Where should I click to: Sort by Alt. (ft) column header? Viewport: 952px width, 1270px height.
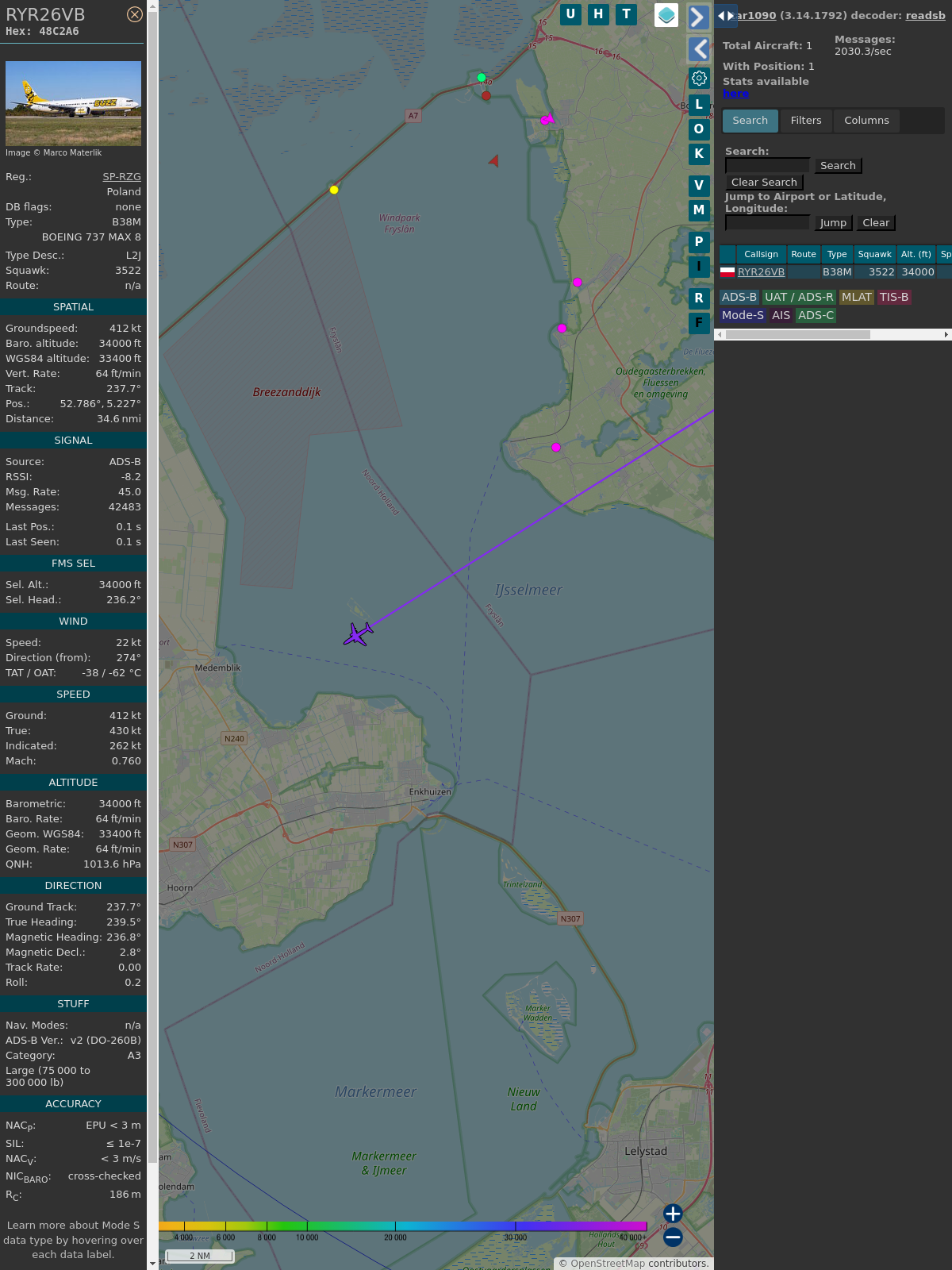[916, 254]
